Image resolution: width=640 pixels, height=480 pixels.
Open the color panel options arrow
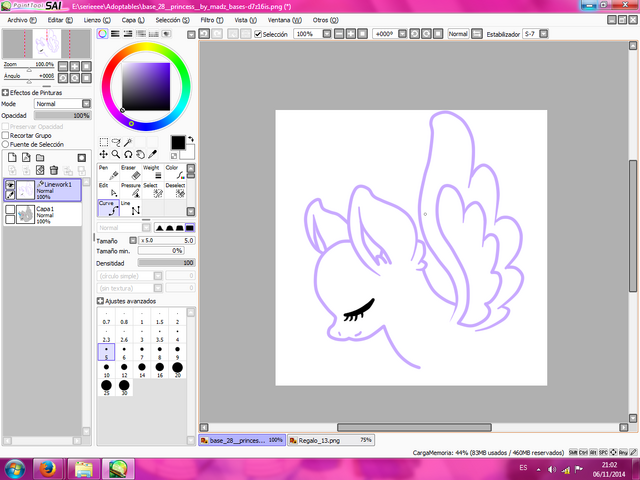click(191, 35)
